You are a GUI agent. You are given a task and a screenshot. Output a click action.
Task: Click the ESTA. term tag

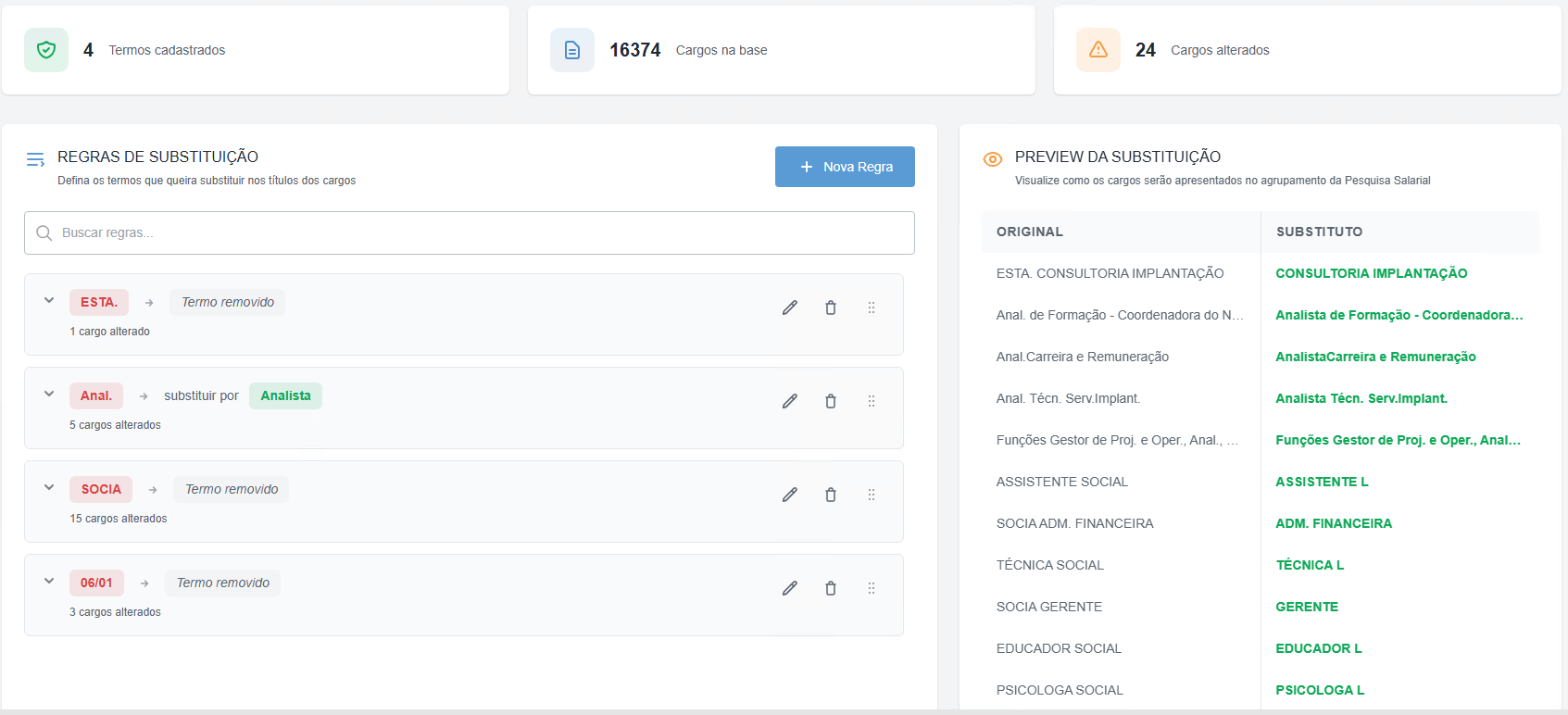tap(99, 302)
